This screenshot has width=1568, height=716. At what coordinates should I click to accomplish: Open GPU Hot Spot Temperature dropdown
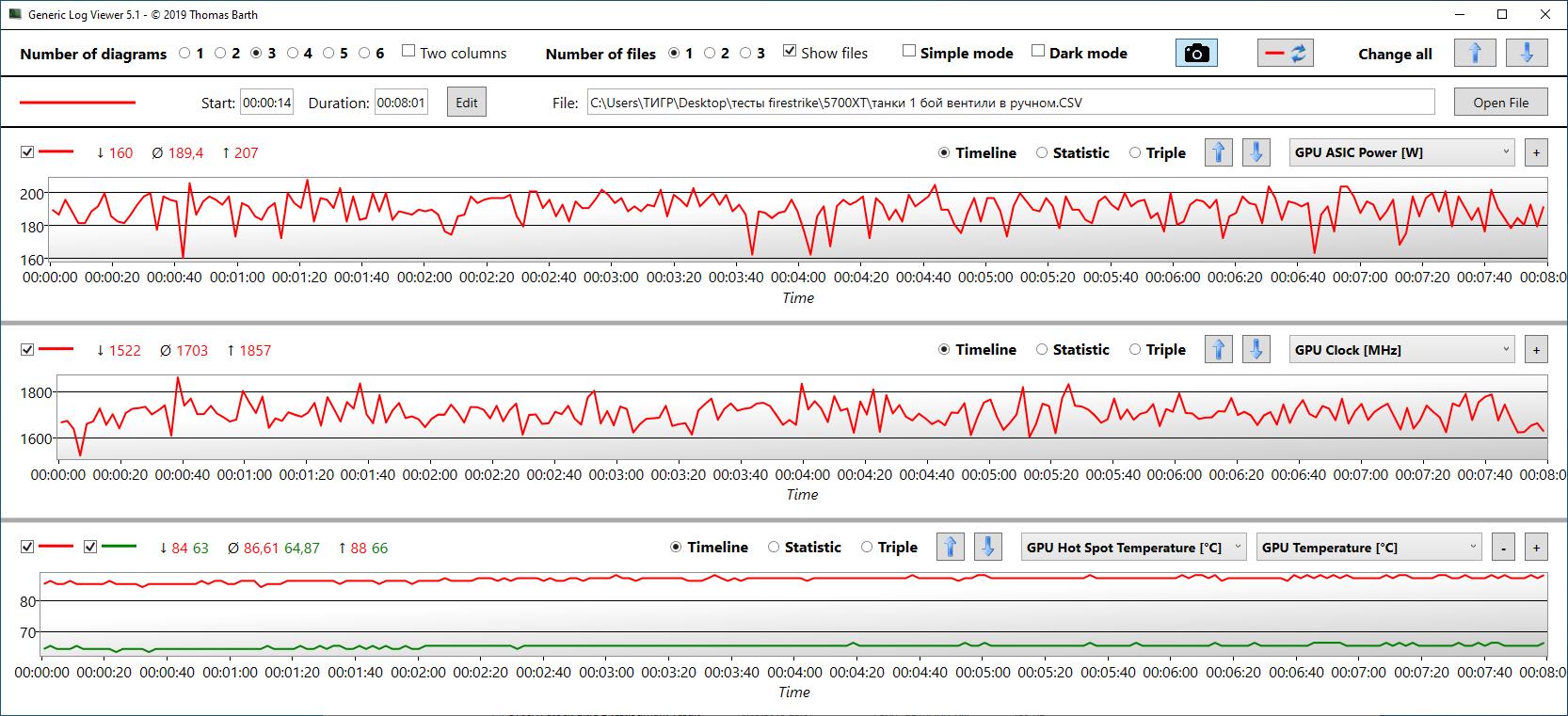1134,548
